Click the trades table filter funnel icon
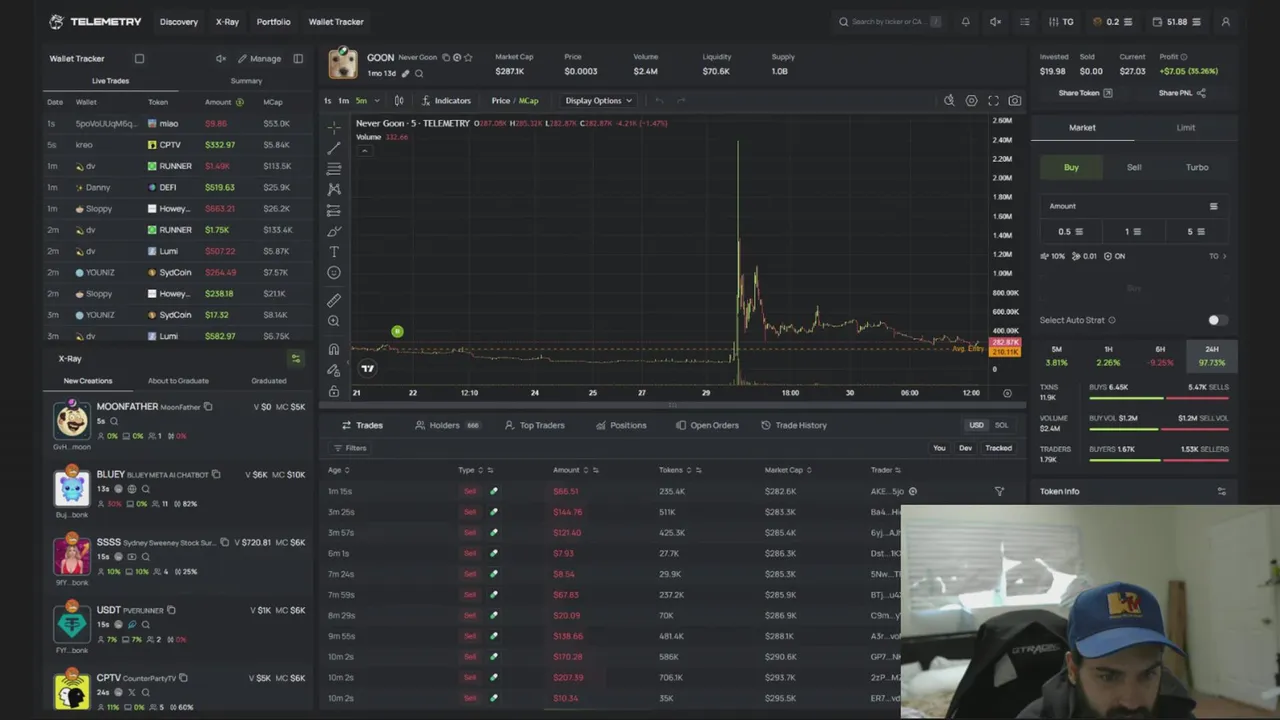Image resolution: width=1280 pixels, height=720 pixels. pyautogui.click(x=999, y=491)
